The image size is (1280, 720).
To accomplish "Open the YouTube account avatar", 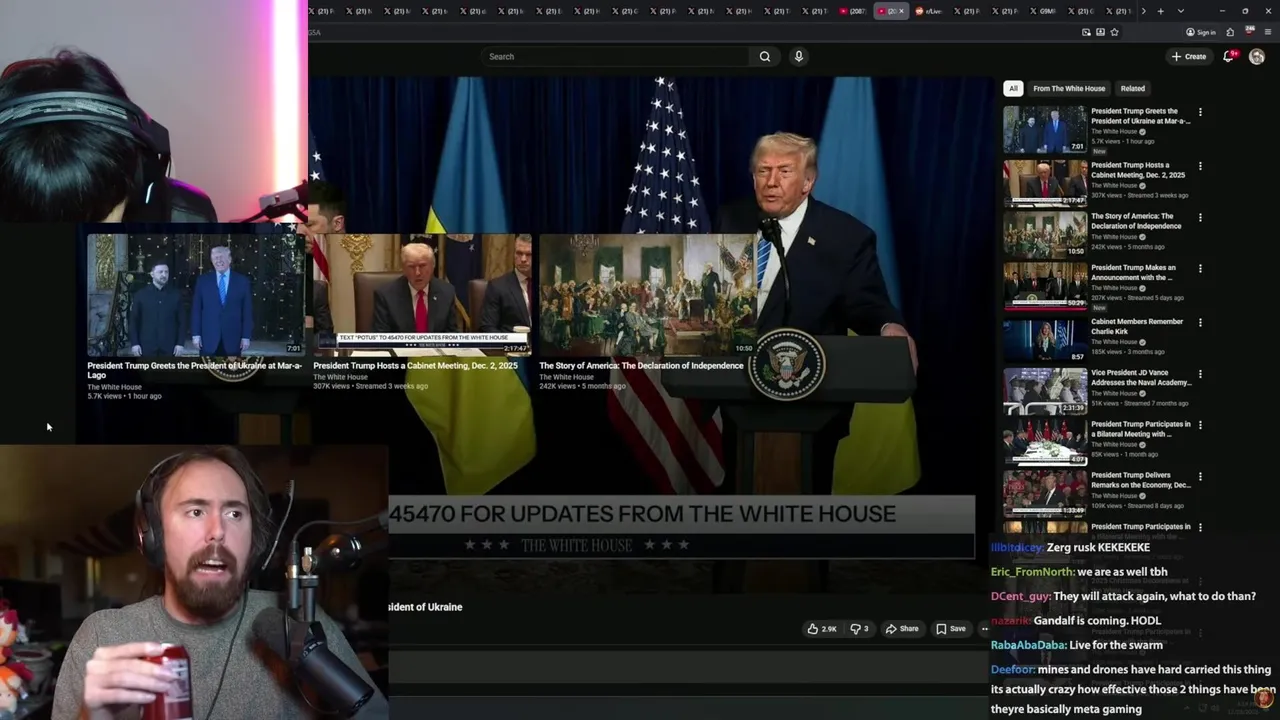I will coord(1257,57).
